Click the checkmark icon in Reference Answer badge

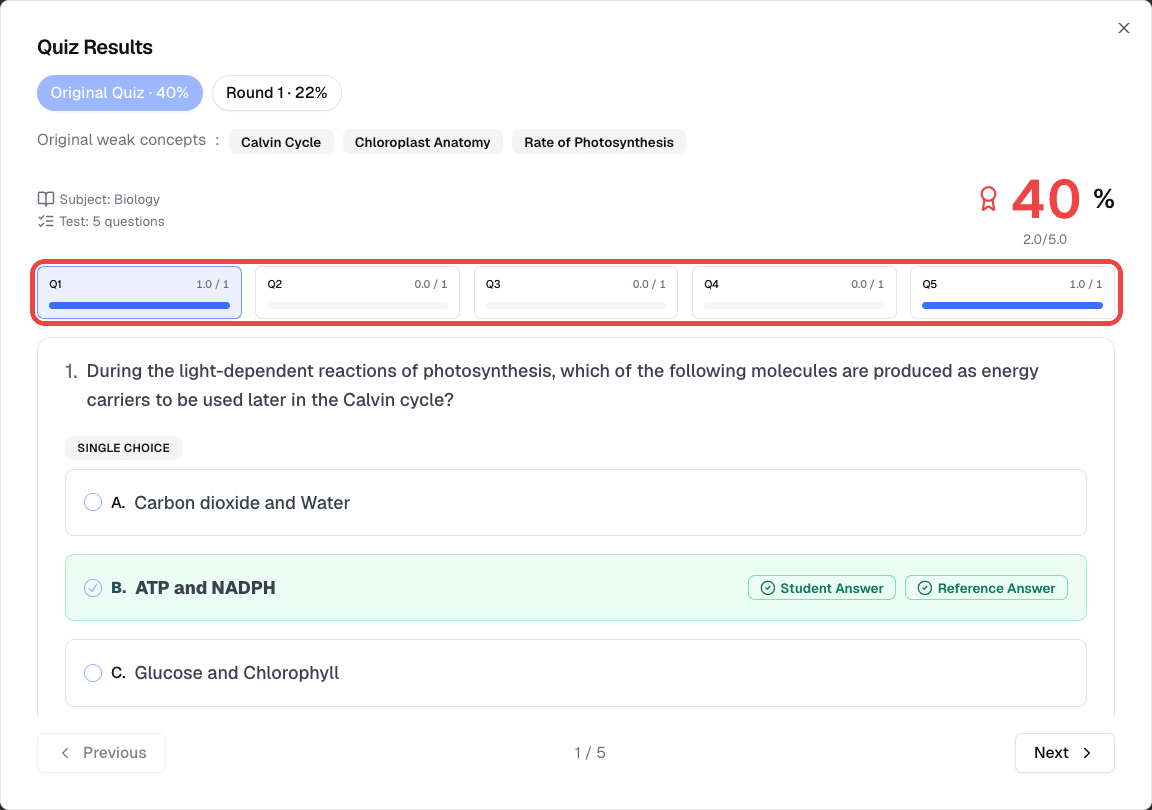[925, 588]
